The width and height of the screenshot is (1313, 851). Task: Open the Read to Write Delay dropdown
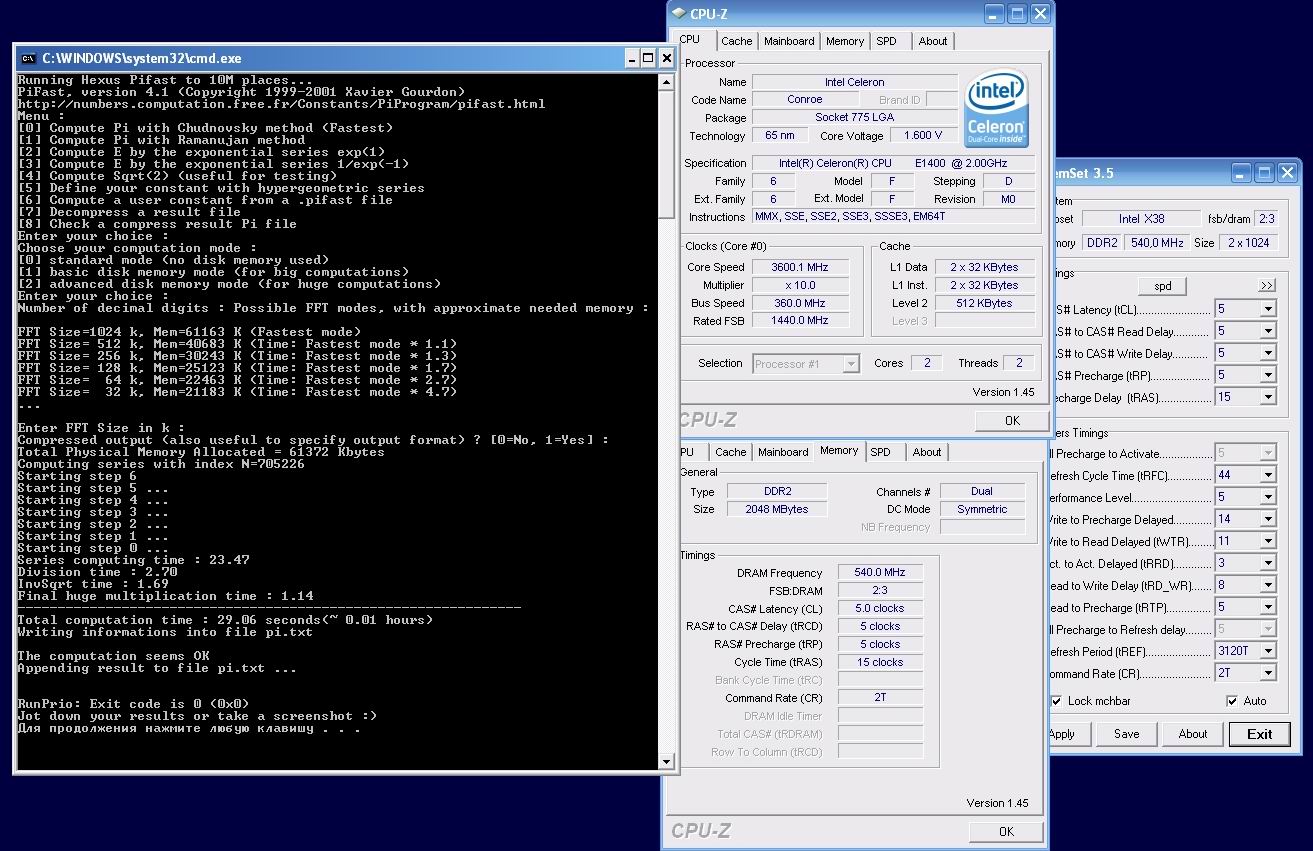point(1268,585)
